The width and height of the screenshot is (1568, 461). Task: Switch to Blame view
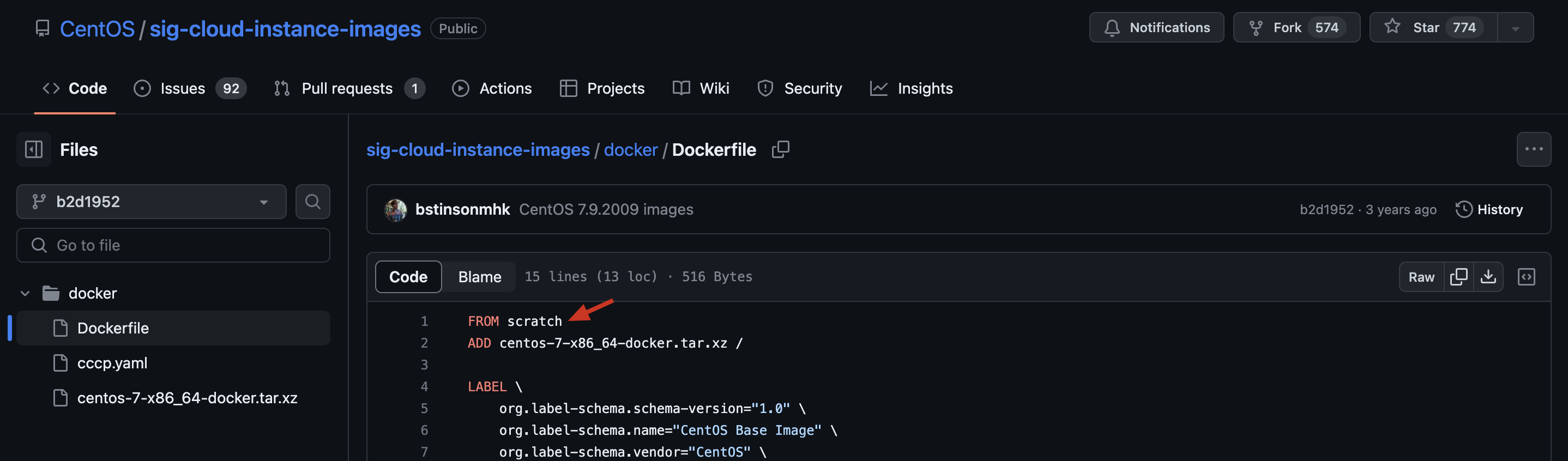480,277
